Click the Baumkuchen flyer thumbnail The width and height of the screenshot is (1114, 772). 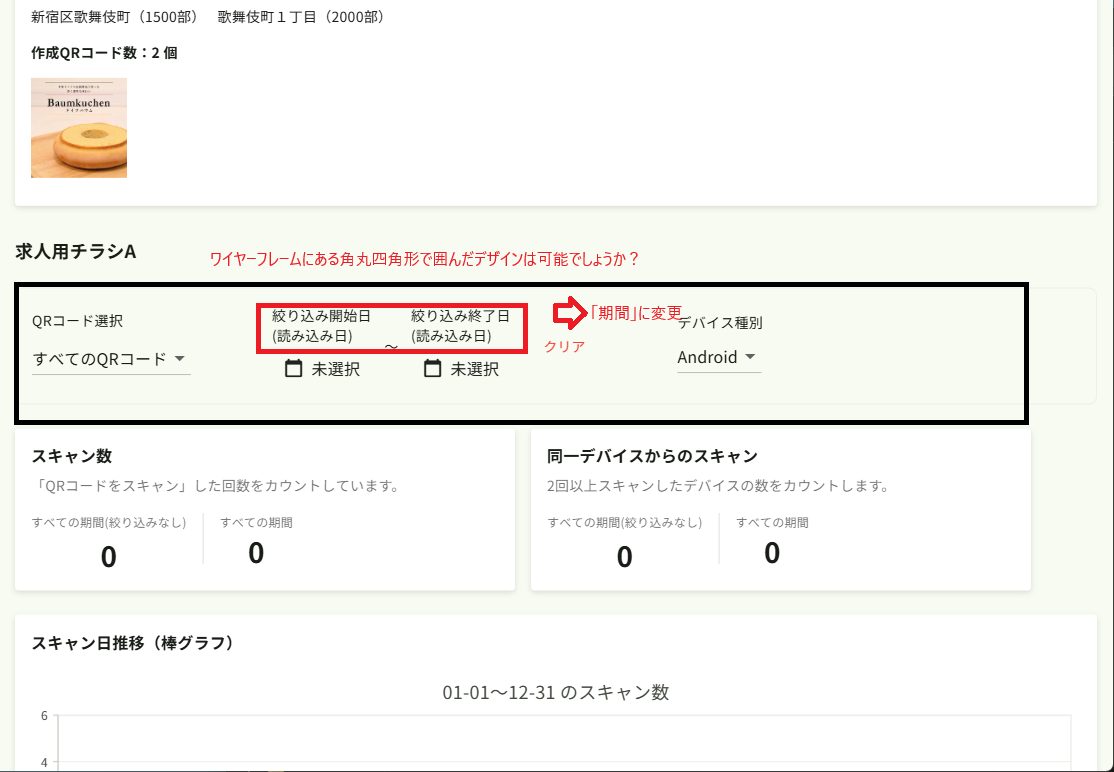click(x=79, y=128)
